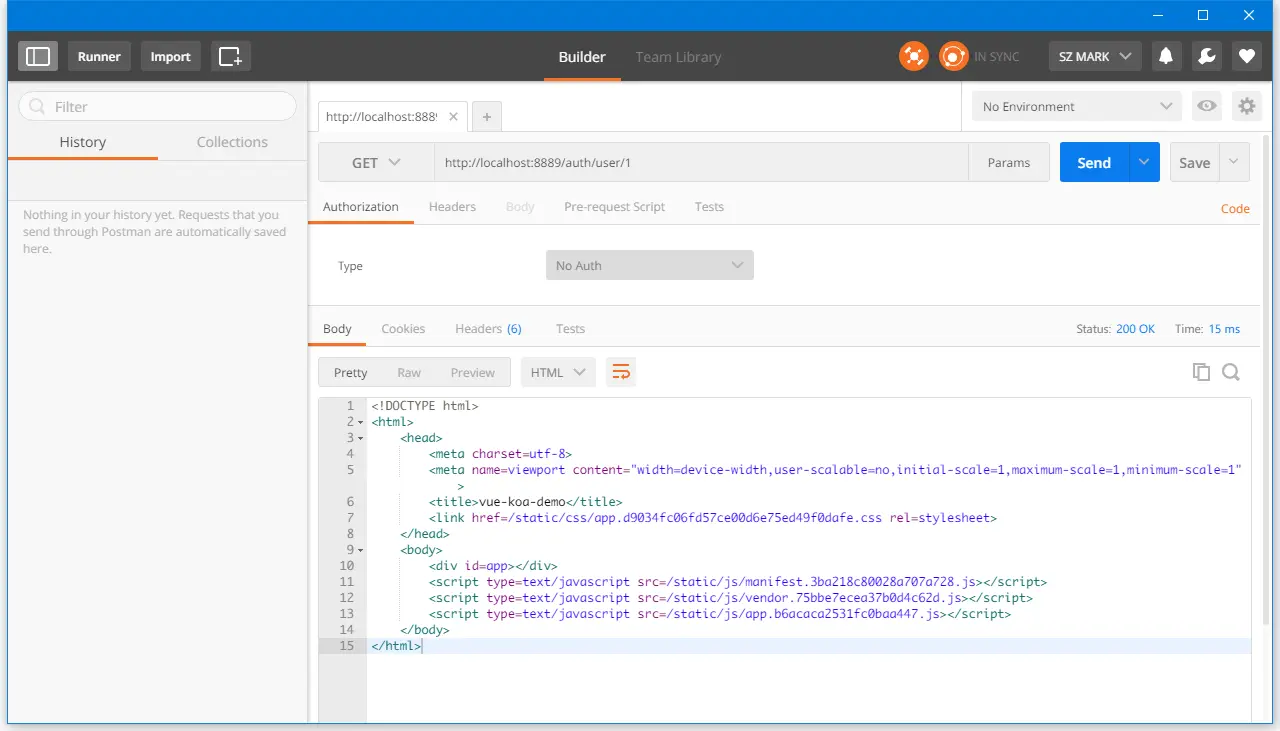Click the 15 ms time value
Image resolution: width=1280 pixels, height=731 pixels.
click(1224, 329)
